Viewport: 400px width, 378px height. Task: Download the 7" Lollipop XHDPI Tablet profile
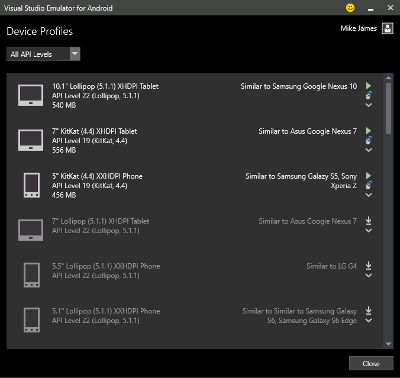(x=368, y=221)
